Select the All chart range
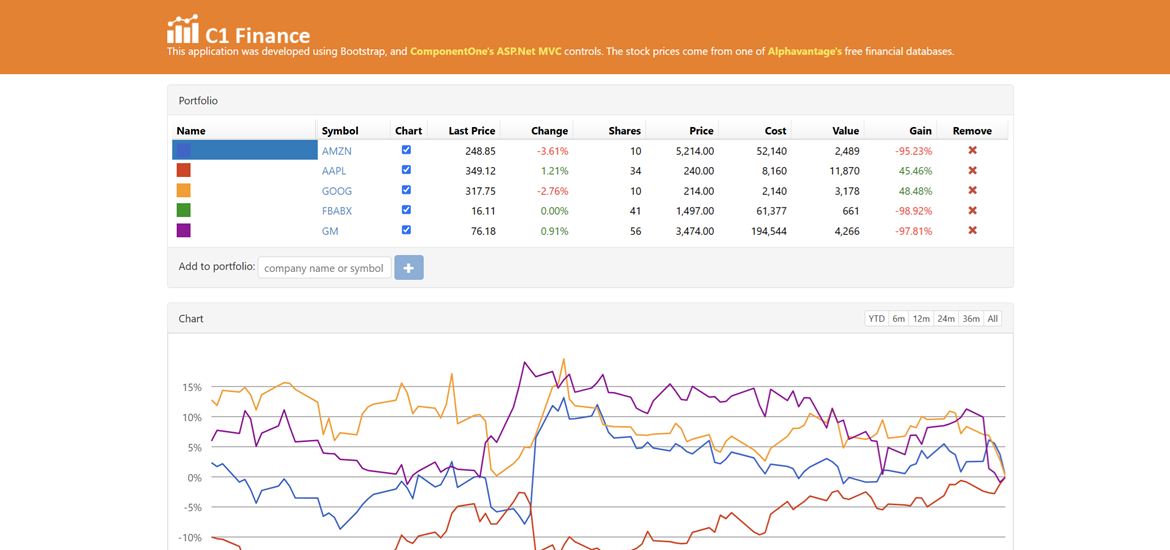Viewport: 1170px width, 550px height. coord(992,319)
